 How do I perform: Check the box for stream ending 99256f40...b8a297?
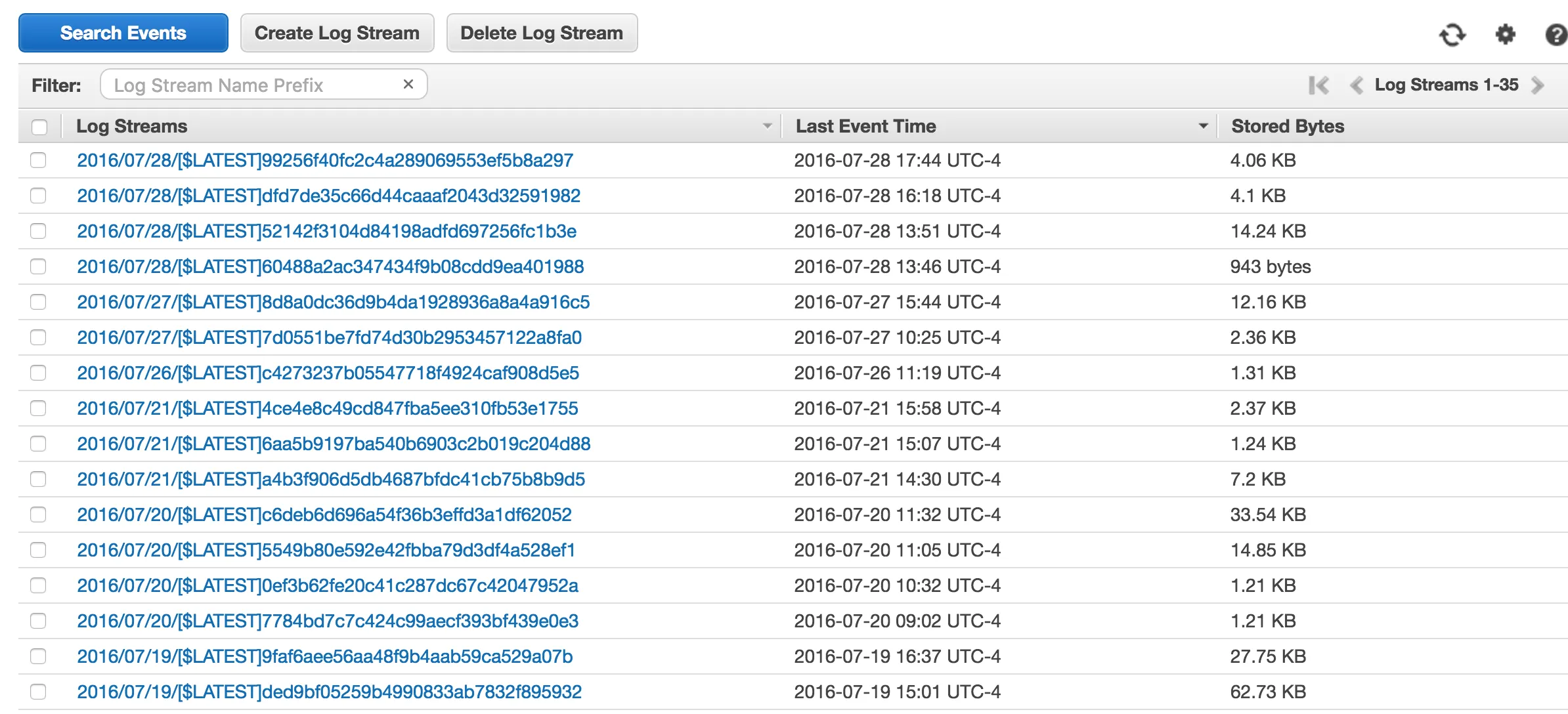(x=38, y=160)
